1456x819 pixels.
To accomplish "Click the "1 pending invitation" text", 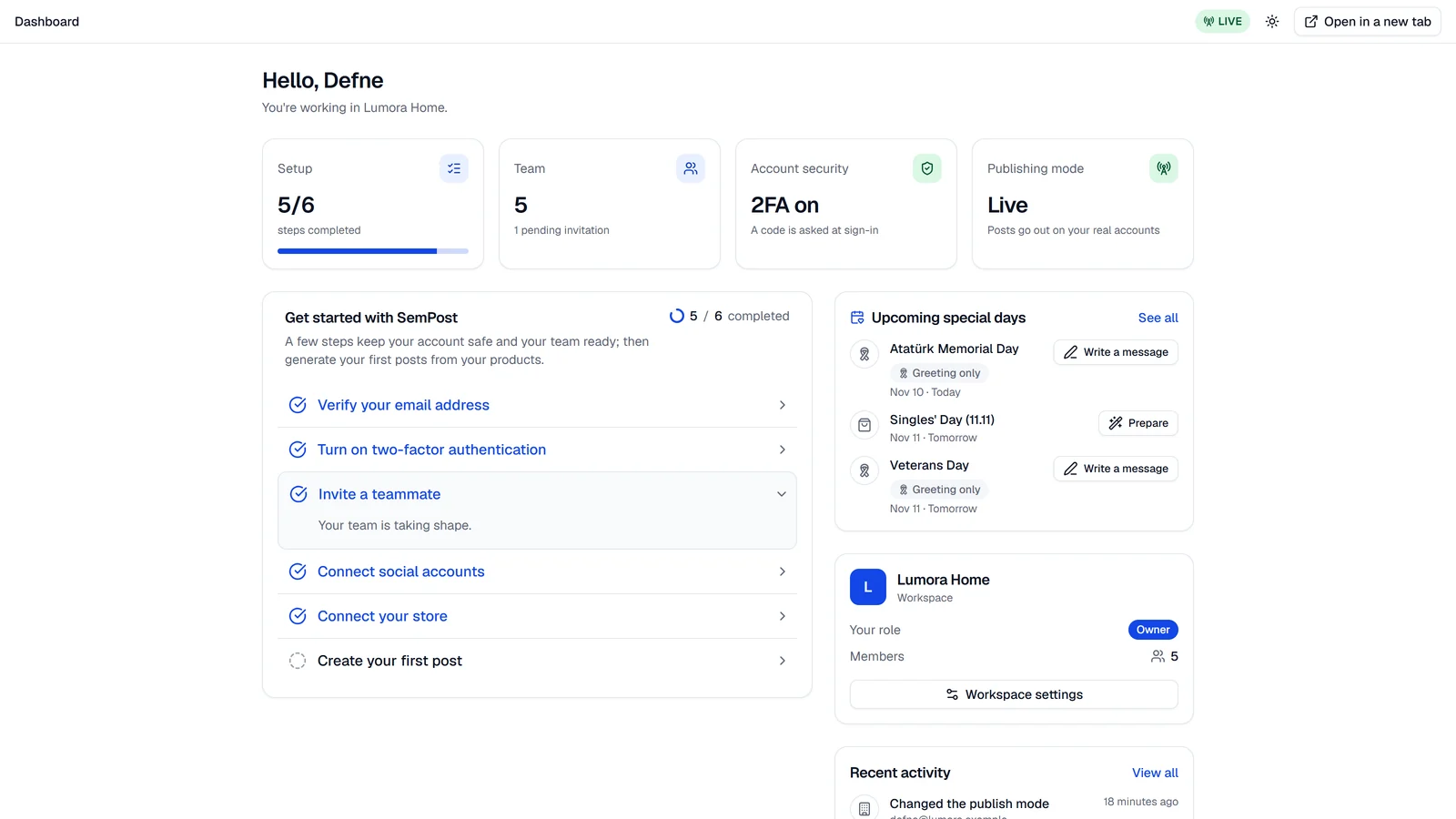I will point(561,230).
